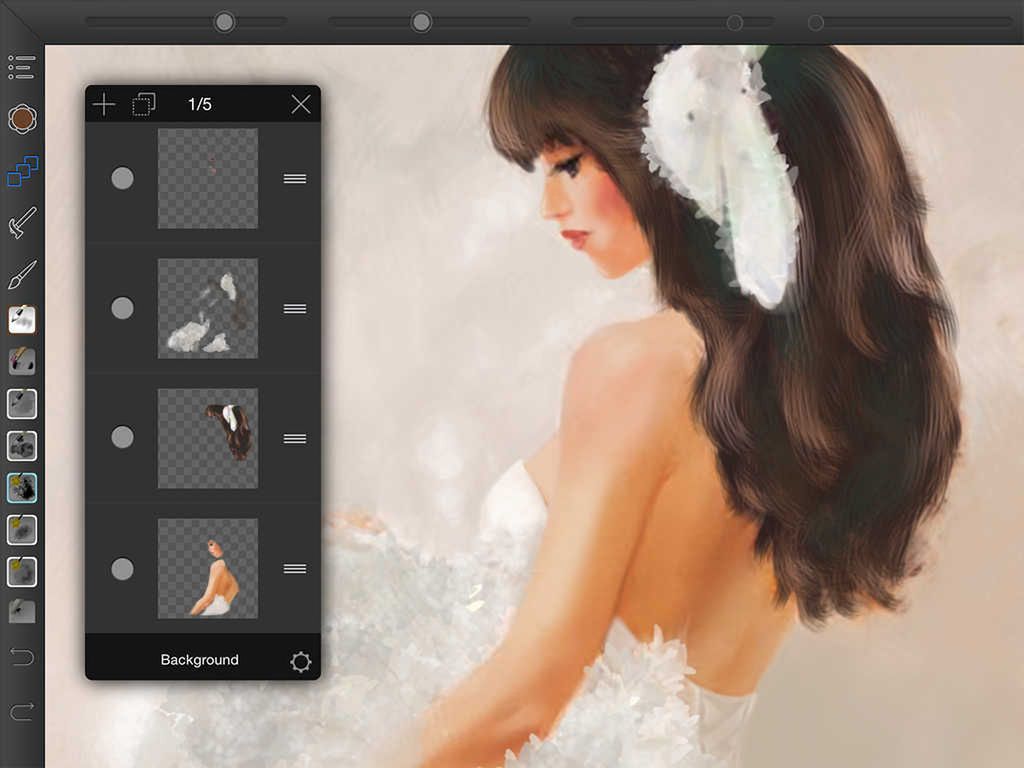Choose the fourth brush preset with dark blotches
Screen dimensions: 1024x768
point(22,446)
